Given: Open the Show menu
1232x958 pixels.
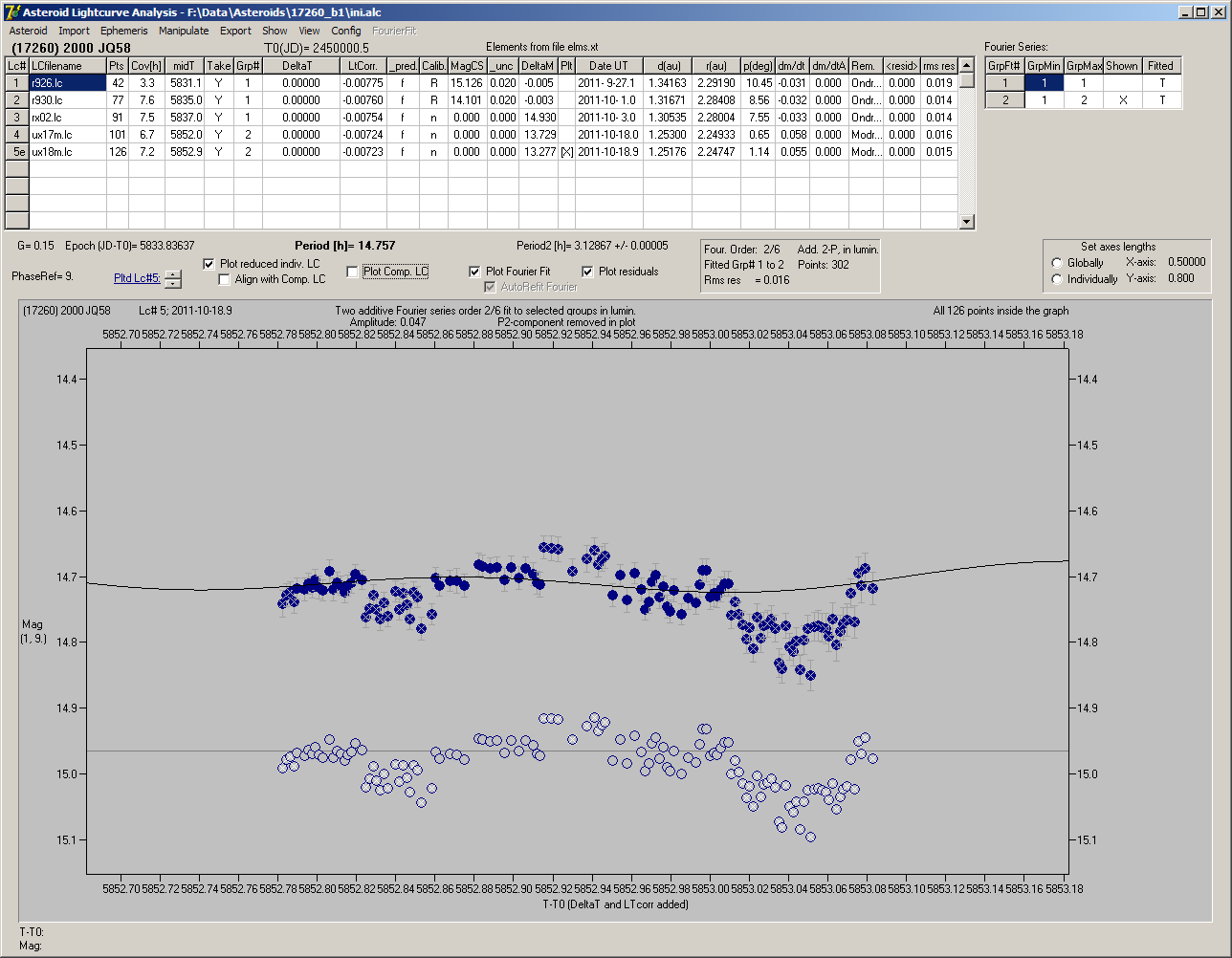Looking at the screenshot, I should (275, 31).
